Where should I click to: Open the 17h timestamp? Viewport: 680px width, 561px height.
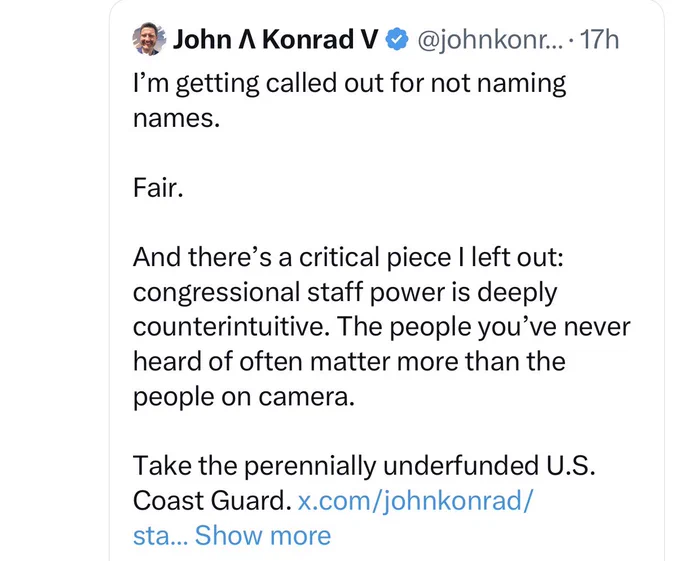pyautogui.click(x=599, y=39)
